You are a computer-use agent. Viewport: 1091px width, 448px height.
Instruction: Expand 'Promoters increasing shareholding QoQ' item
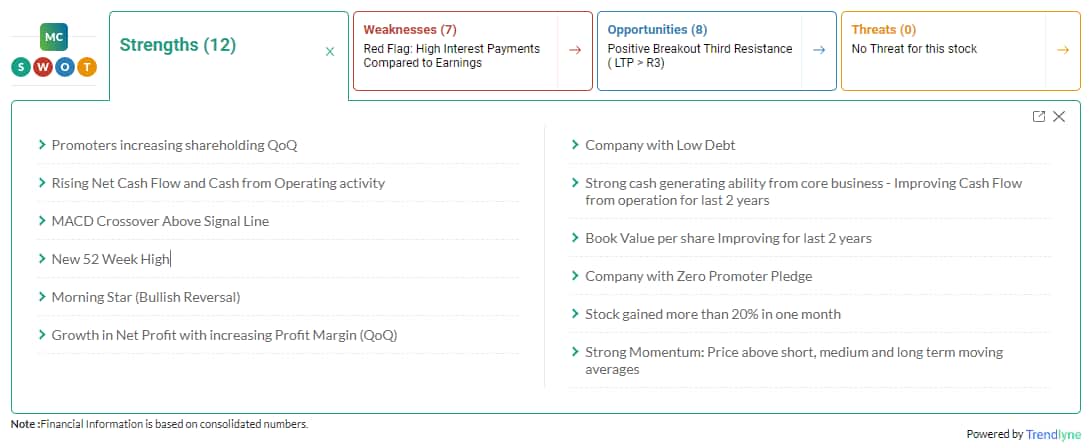(174, 145)
